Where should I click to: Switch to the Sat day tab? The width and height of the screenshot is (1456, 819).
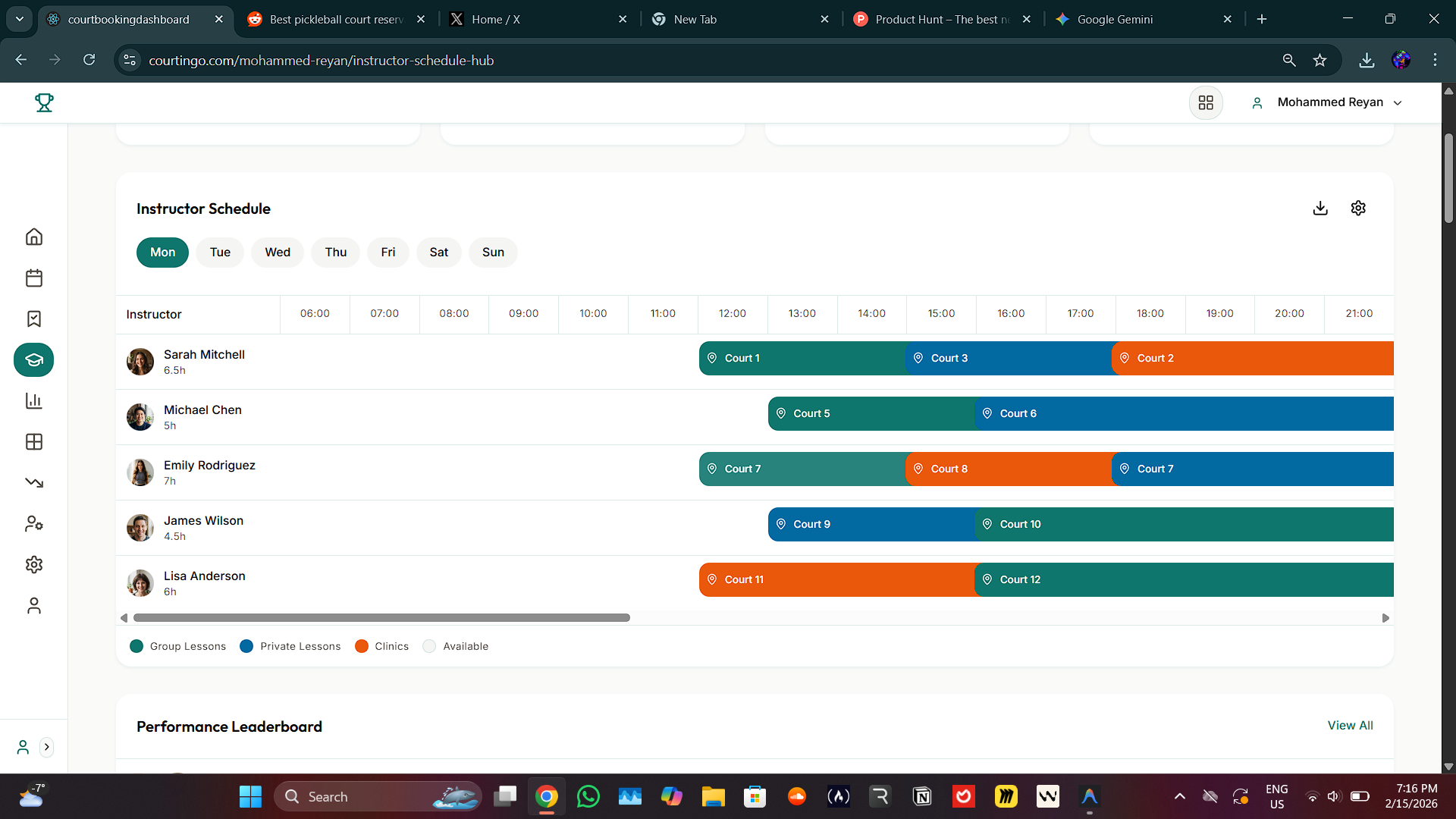coord(438,252)
